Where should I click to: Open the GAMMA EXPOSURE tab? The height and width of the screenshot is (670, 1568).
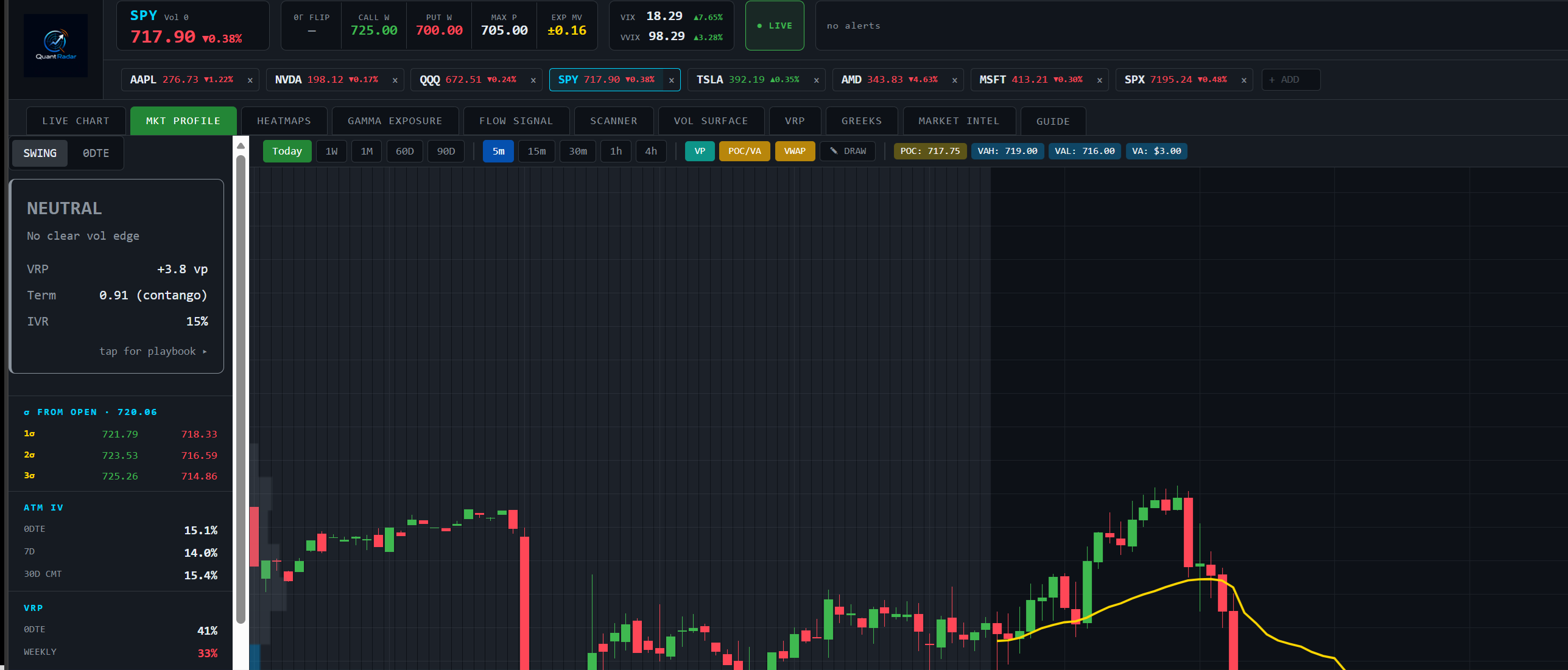(395, 121)
